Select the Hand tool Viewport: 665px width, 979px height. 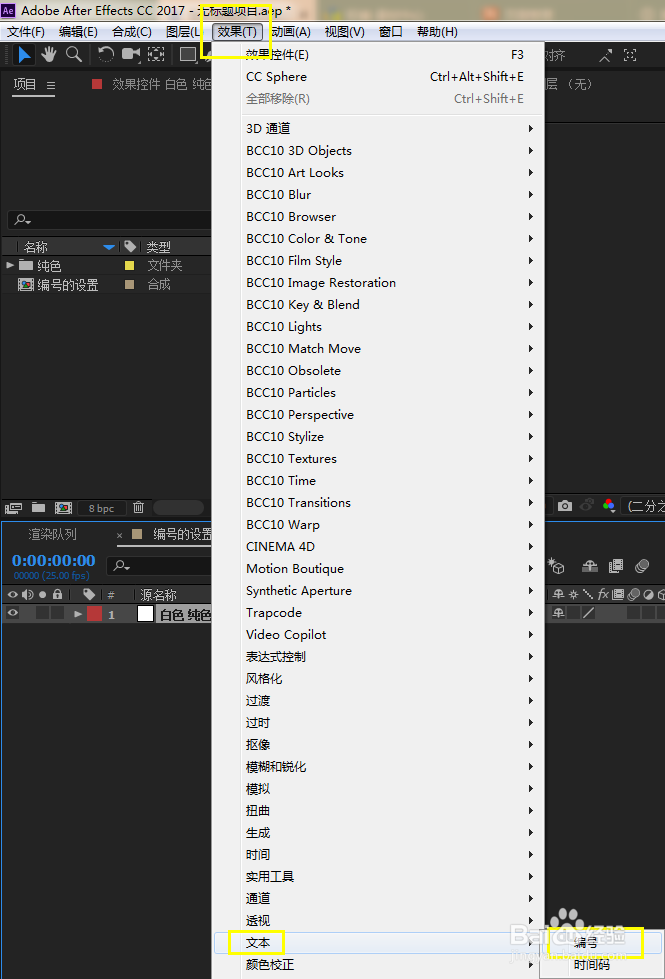(49, 55)
